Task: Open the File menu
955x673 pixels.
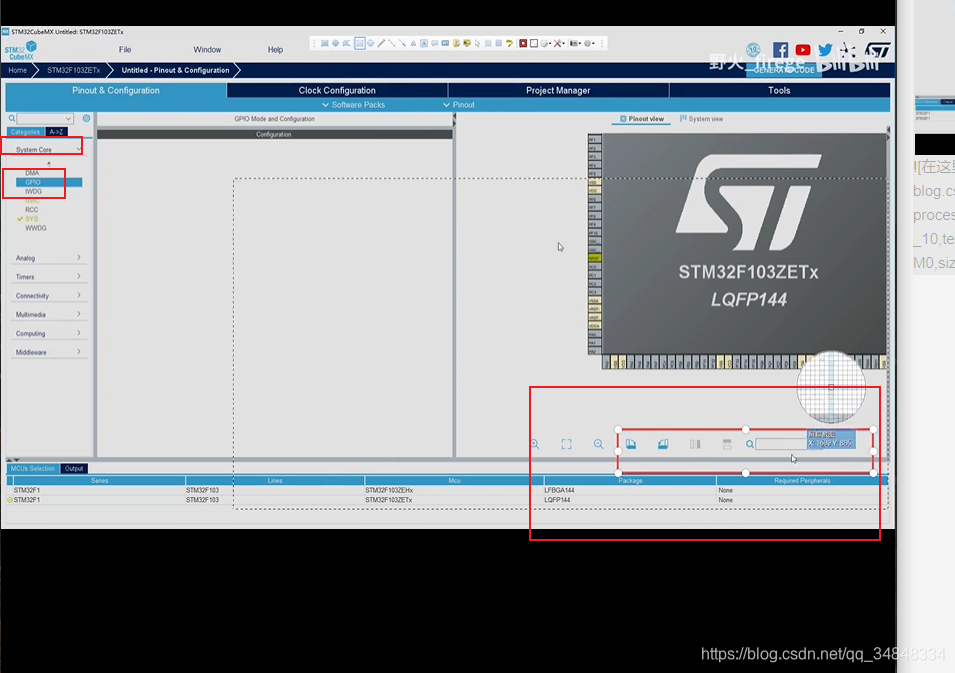Action: [125, 49]
